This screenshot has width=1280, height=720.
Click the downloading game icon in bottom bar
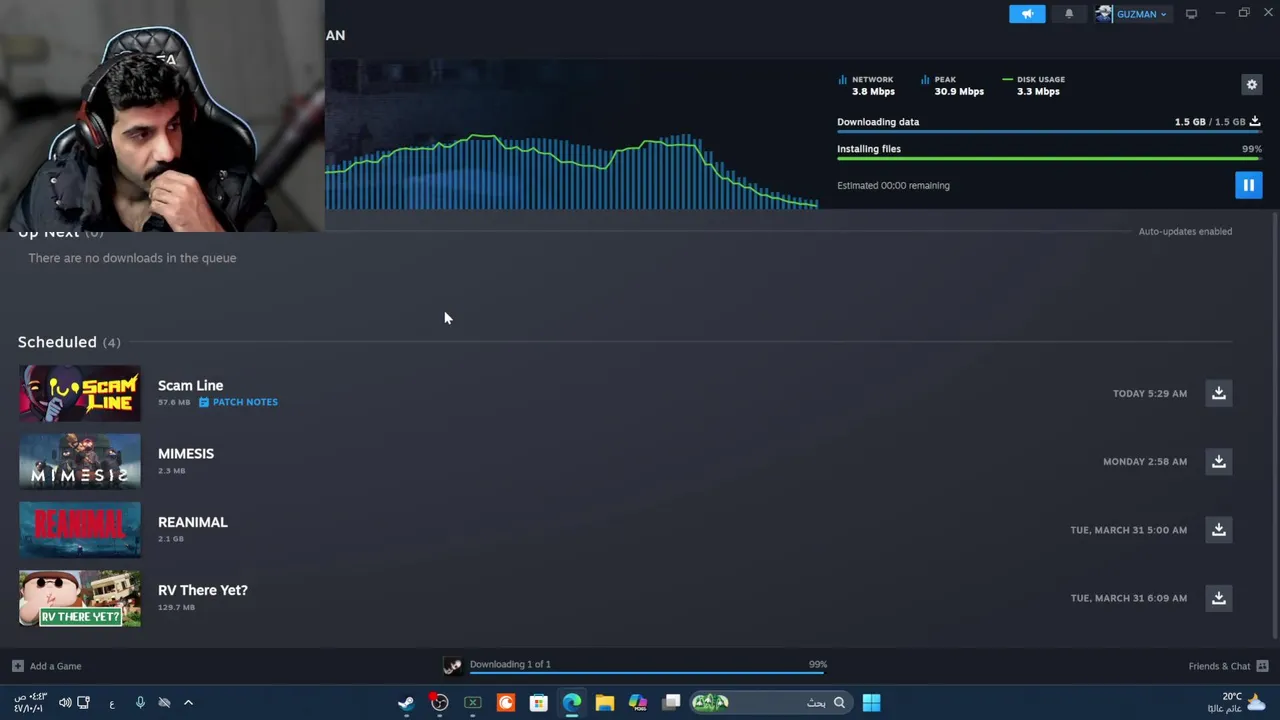click(x=453, y=666)
